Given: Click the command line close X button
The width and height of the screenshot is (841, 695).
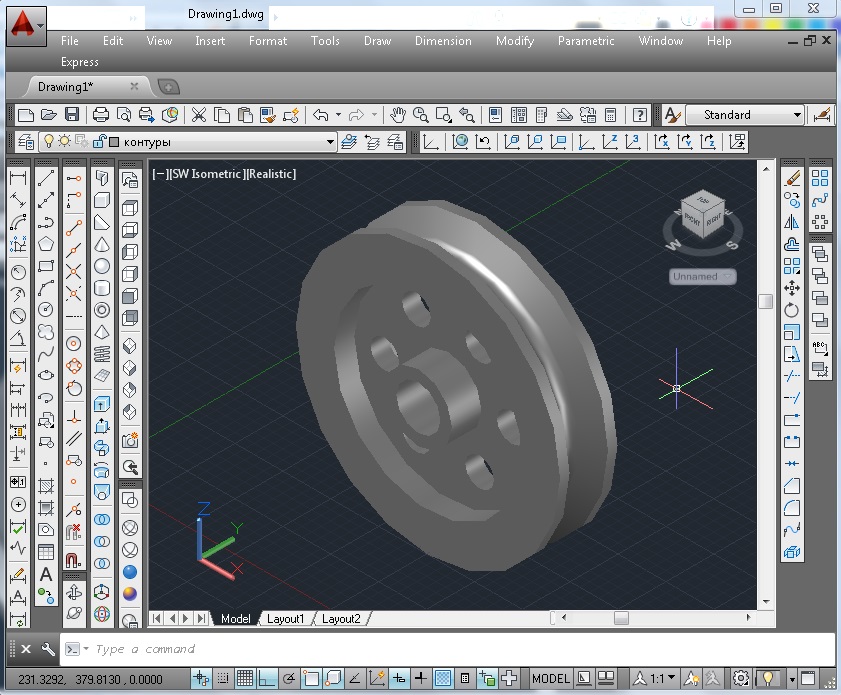Looking at the screenshot, I should click(x=25, y=649).
